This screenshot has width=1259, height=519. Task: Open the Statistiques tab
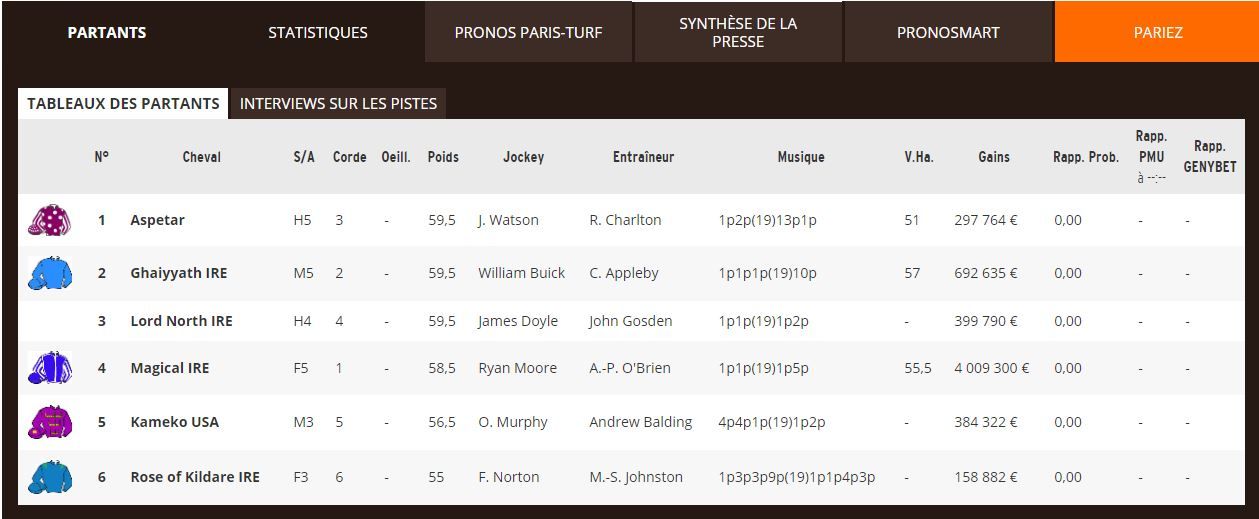[318, 32]
